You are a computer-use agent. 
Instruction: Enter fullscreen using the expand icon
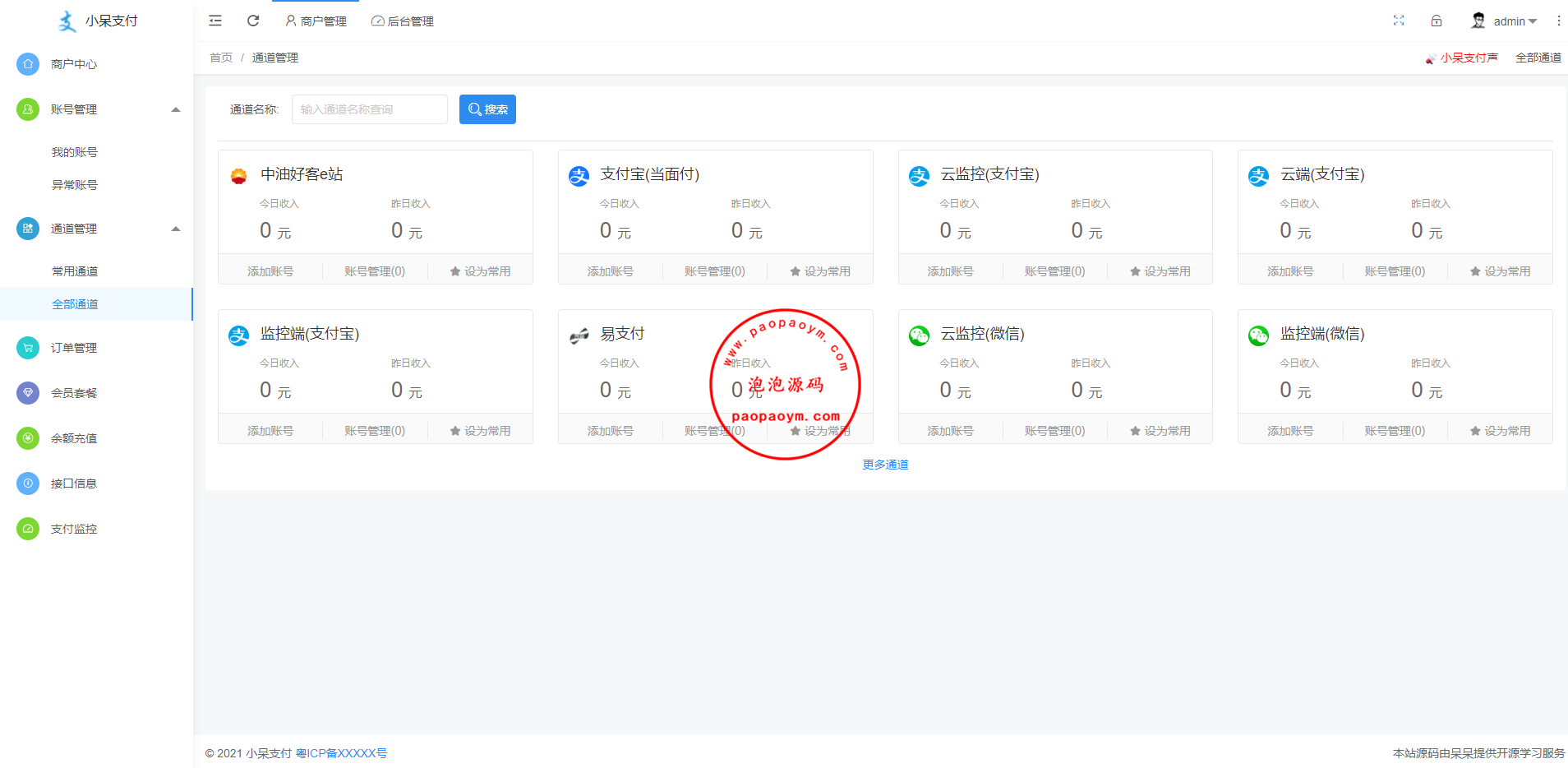click(1399, 21)
